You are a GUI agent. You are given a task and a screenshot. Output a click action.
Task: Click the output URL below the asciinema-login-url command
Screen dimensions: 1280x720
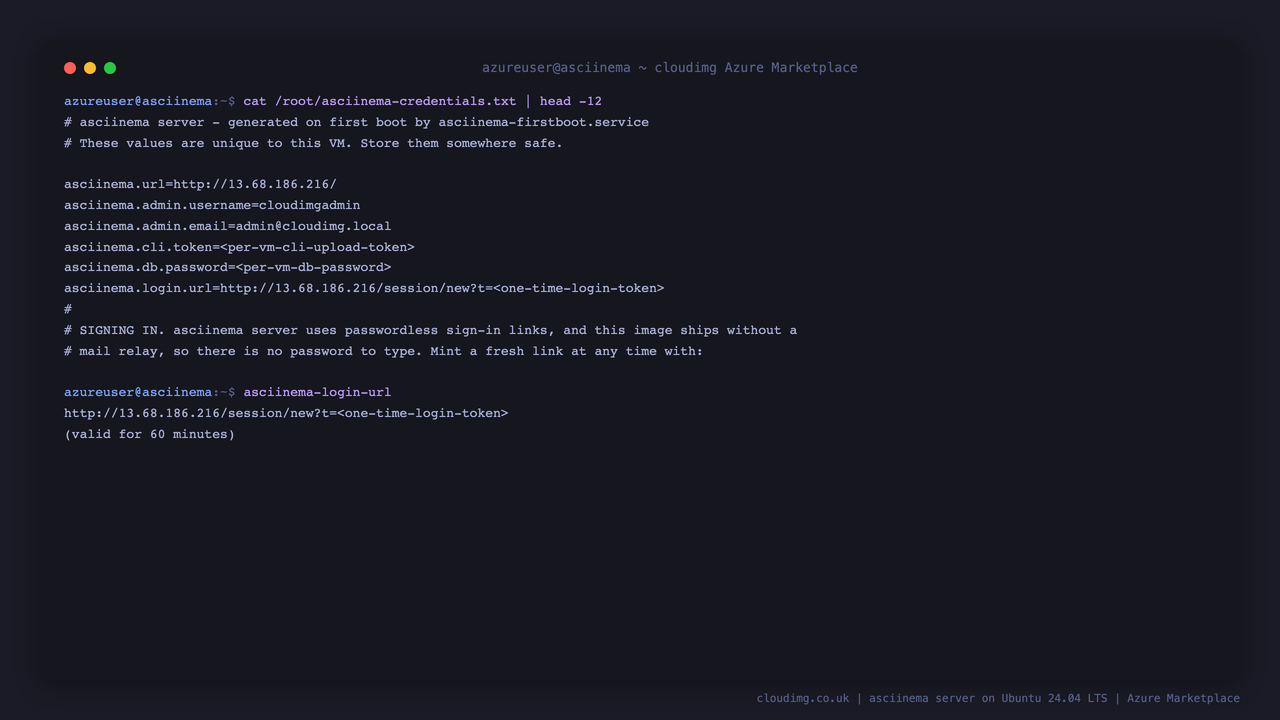tap(286, 413)
